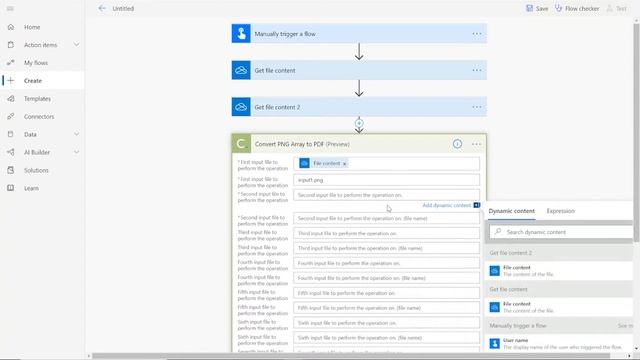Click Add dynamic content link
The width and height of the screenshot is (640, 360).
[x=447, y=205]
